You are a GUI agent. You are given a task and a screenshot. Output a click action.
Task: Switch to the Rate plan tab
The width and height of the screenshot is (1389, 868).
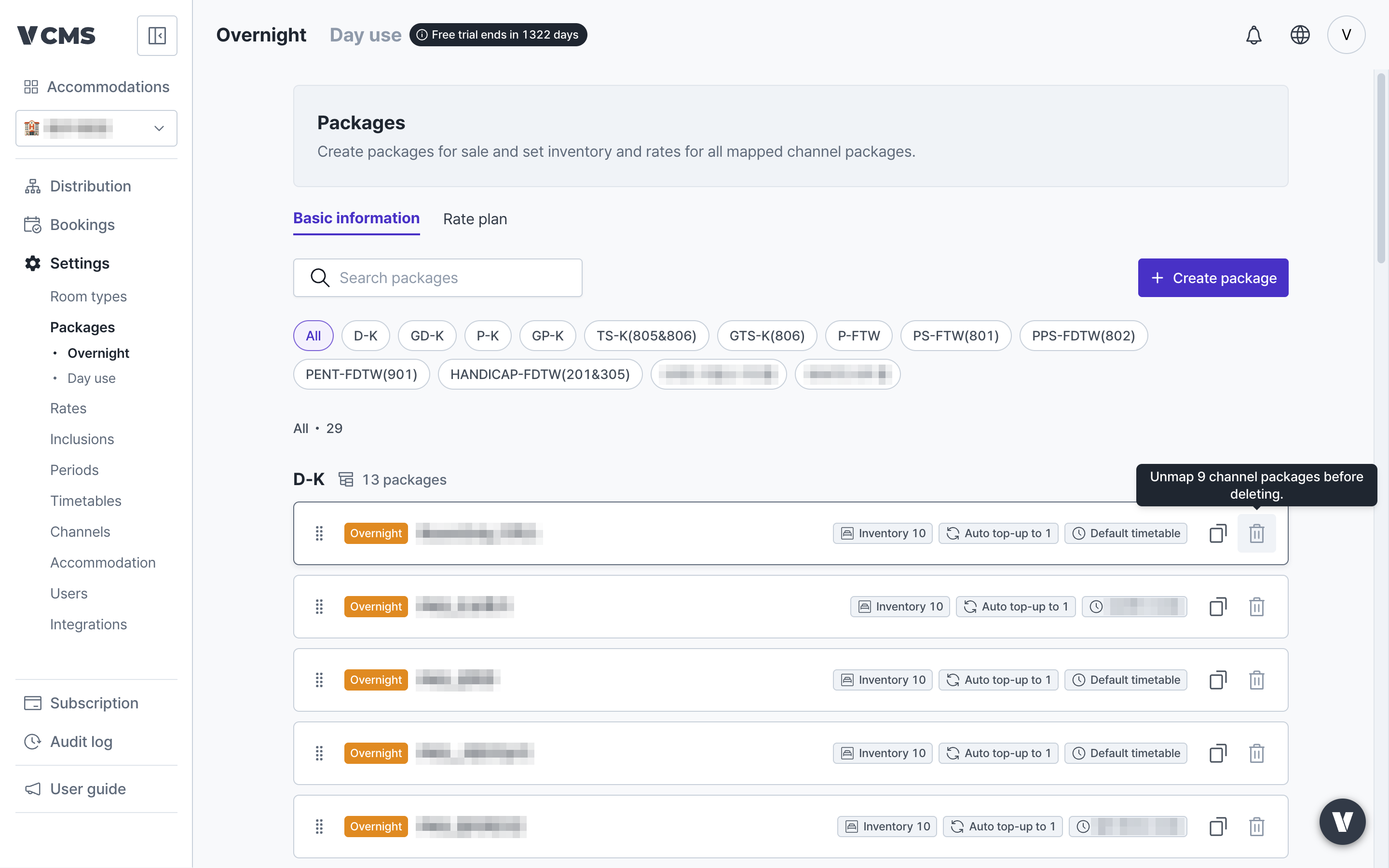[475, 219]
